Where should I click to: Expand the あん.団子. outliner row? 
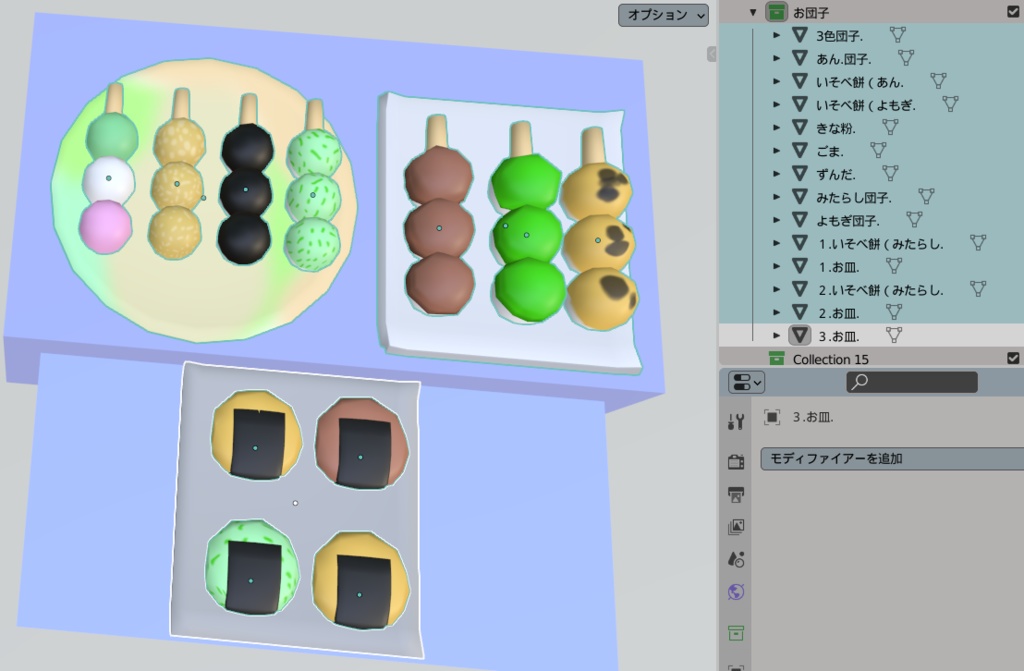click(x=776, y=58)
